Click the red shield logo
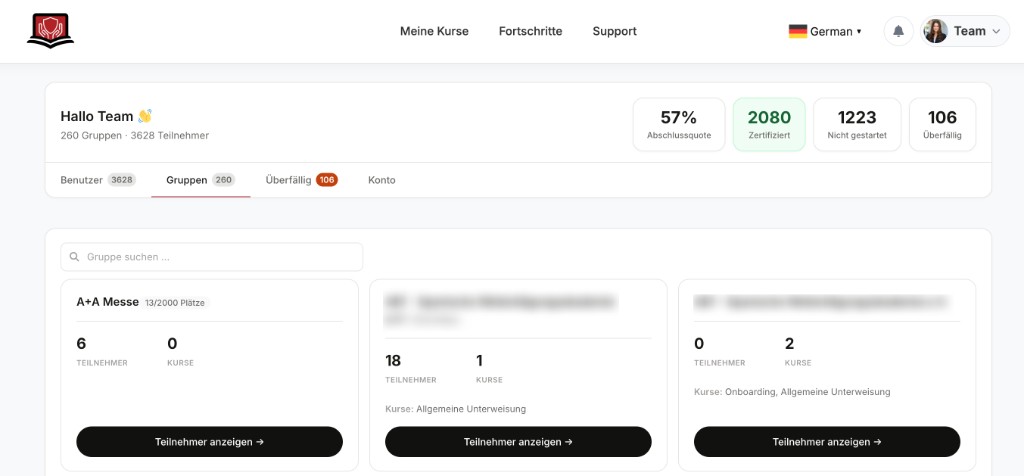Image resolution: width=1024 pixels, height=476 pixels. coord(50,31)
